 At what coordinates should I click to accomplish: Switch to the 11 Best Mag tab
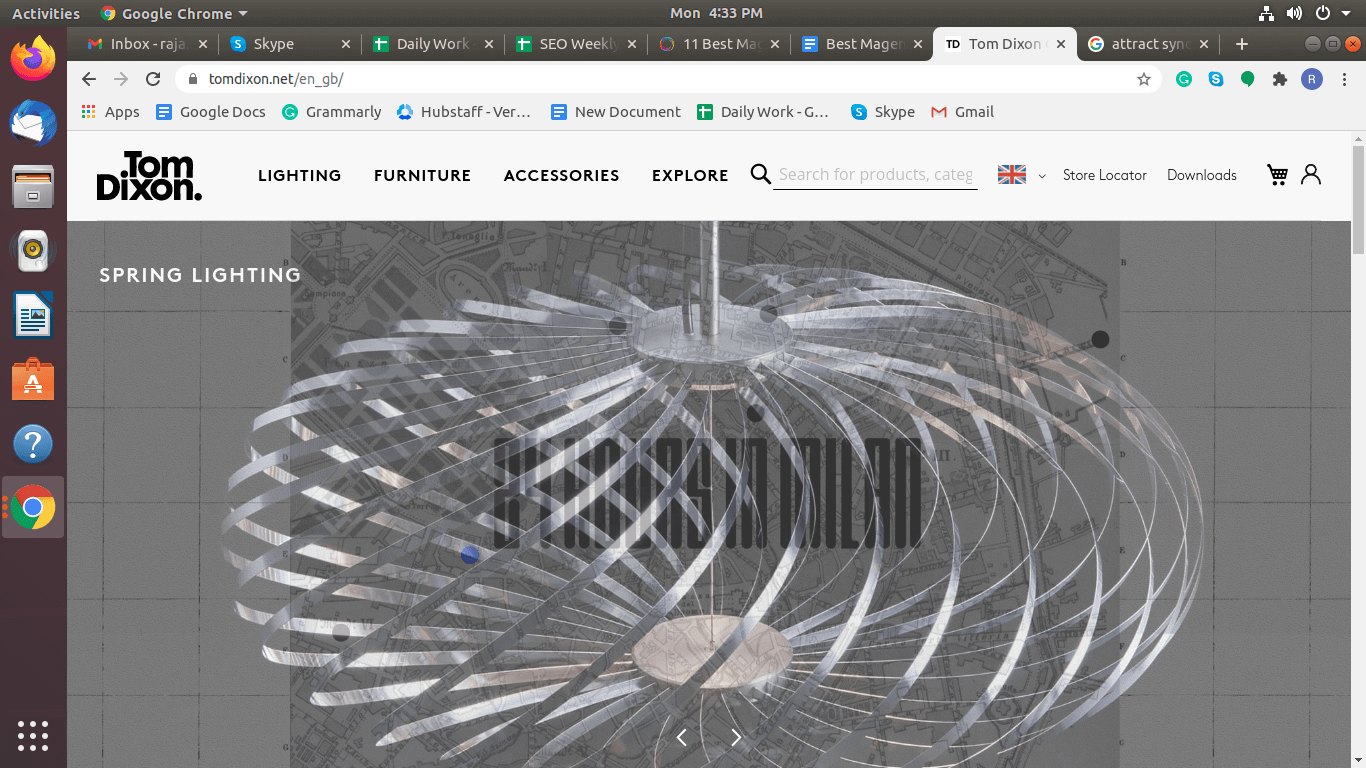(x=718, y=44)
